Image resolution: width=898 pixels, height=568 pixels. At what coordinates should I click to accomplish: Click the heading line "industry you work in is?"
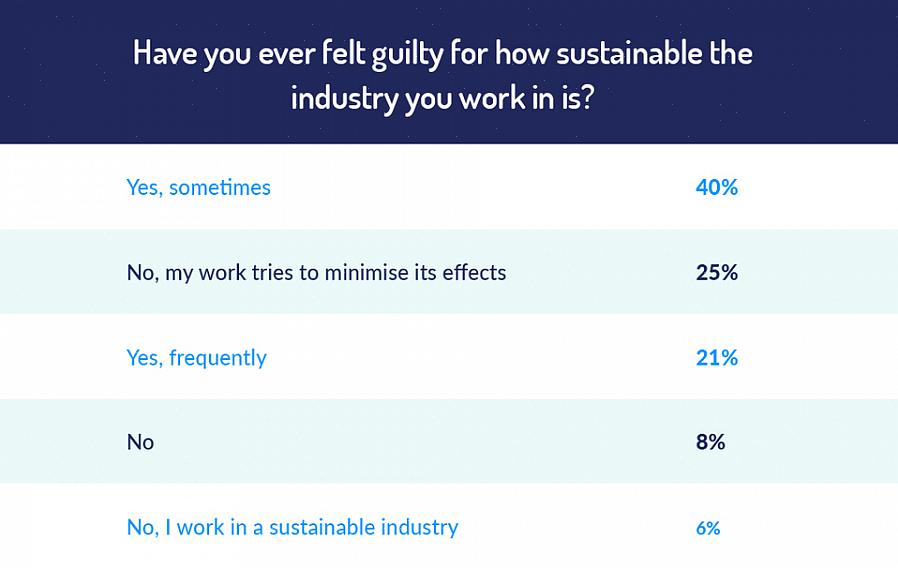click(x=442, y=99)
